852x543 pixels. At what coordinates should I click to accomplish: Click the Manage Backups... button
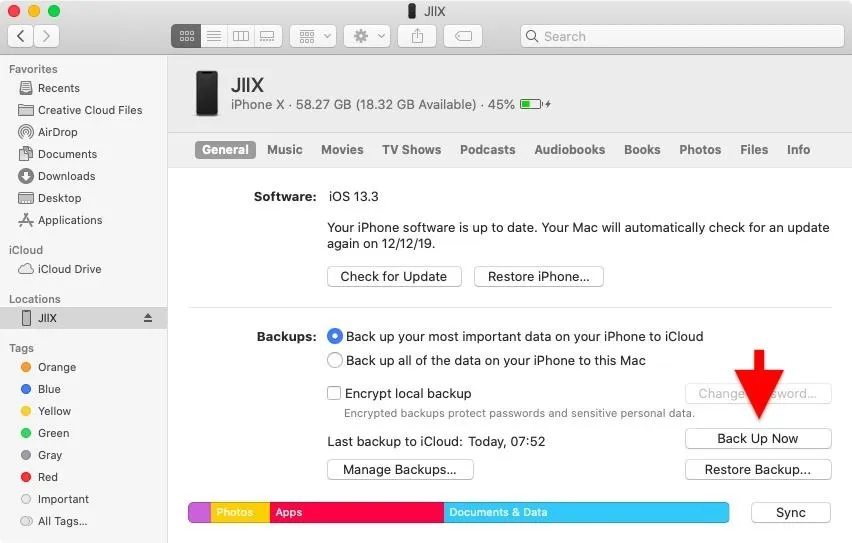click(x=400, y=470)
